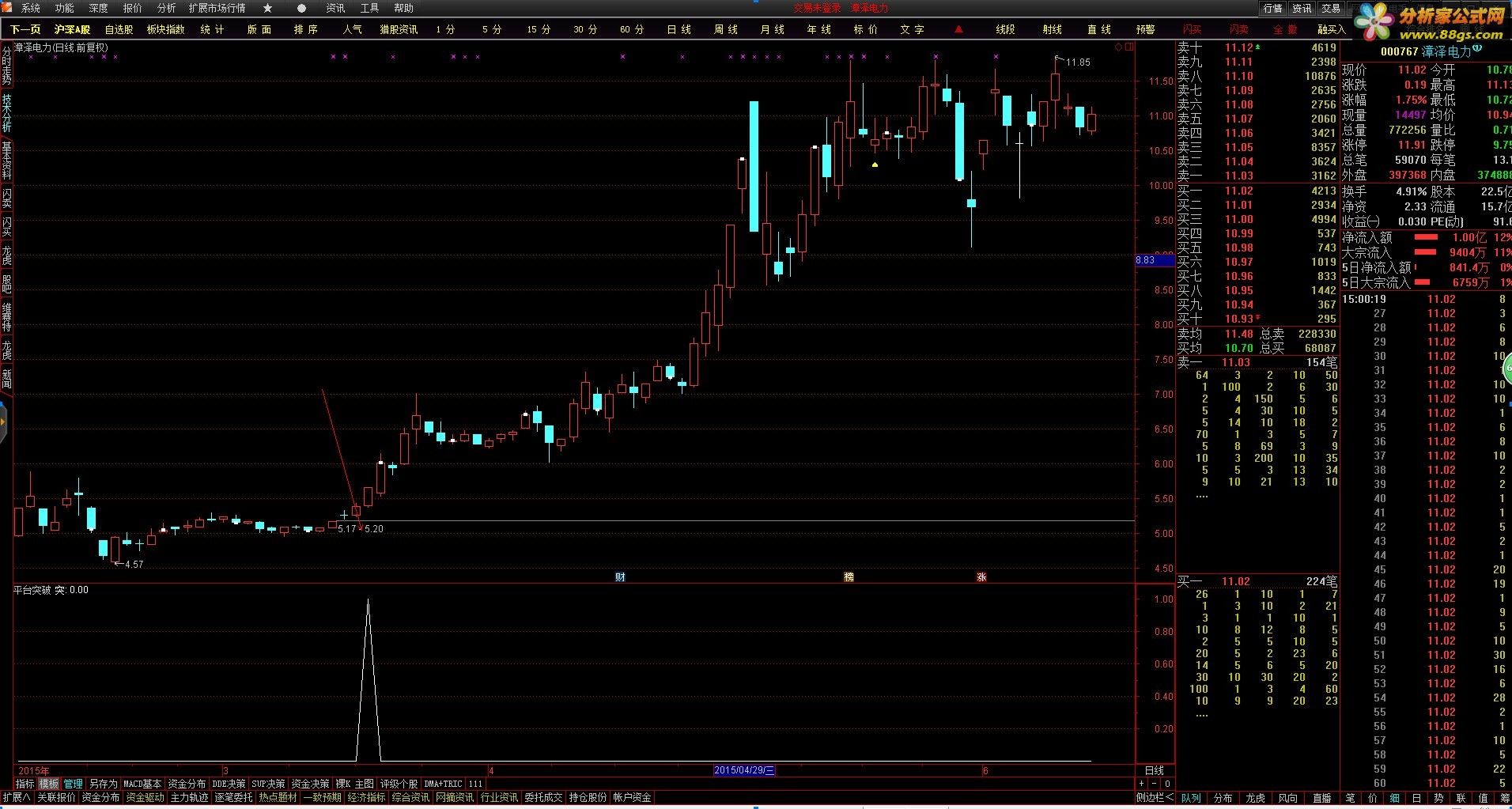This screenshot has width=1512, height=809.
Task: Select the 指标 tab below chart
Action: tap(25, 784)
